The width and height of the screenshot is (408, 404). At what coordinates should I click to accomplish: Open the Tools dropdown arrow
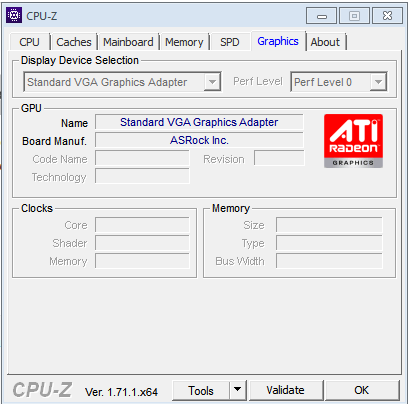click(x=237, y=390)
